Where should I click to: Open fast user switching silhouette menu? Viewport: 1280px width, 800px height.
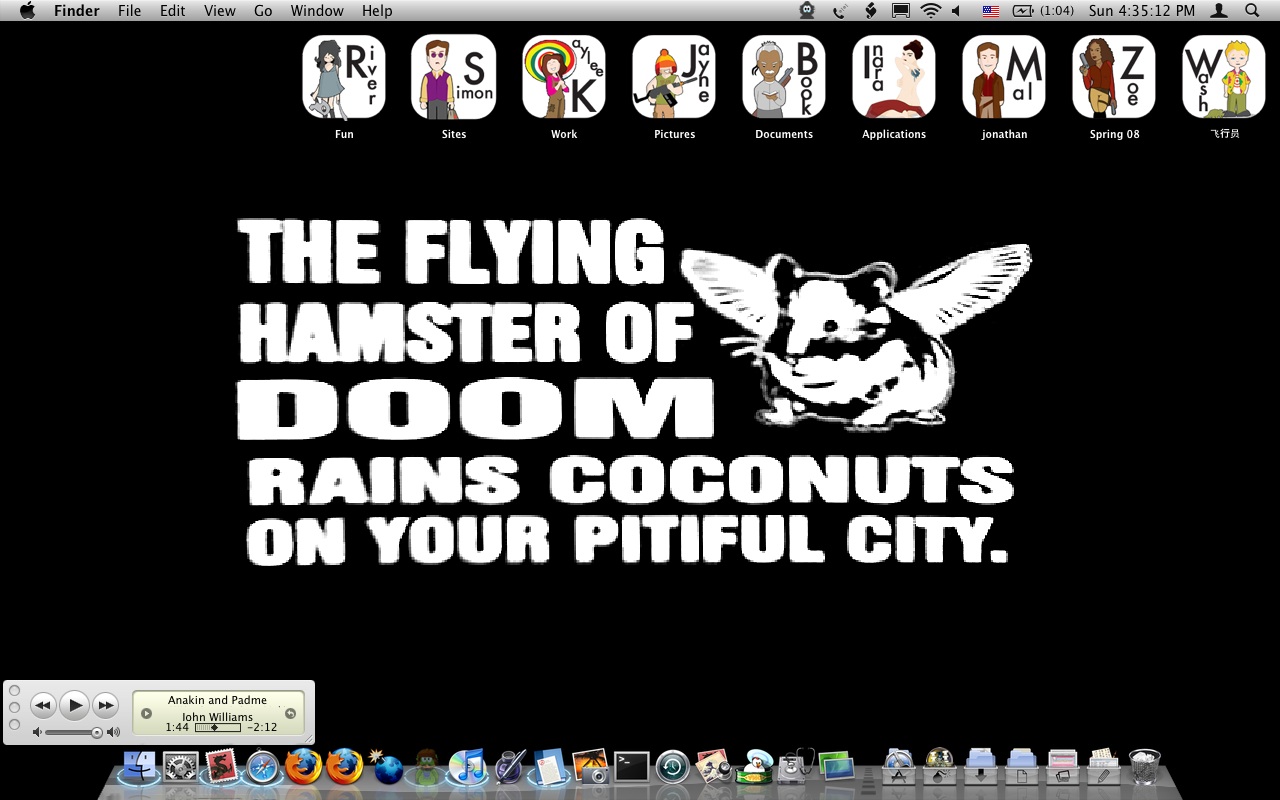1219,11
